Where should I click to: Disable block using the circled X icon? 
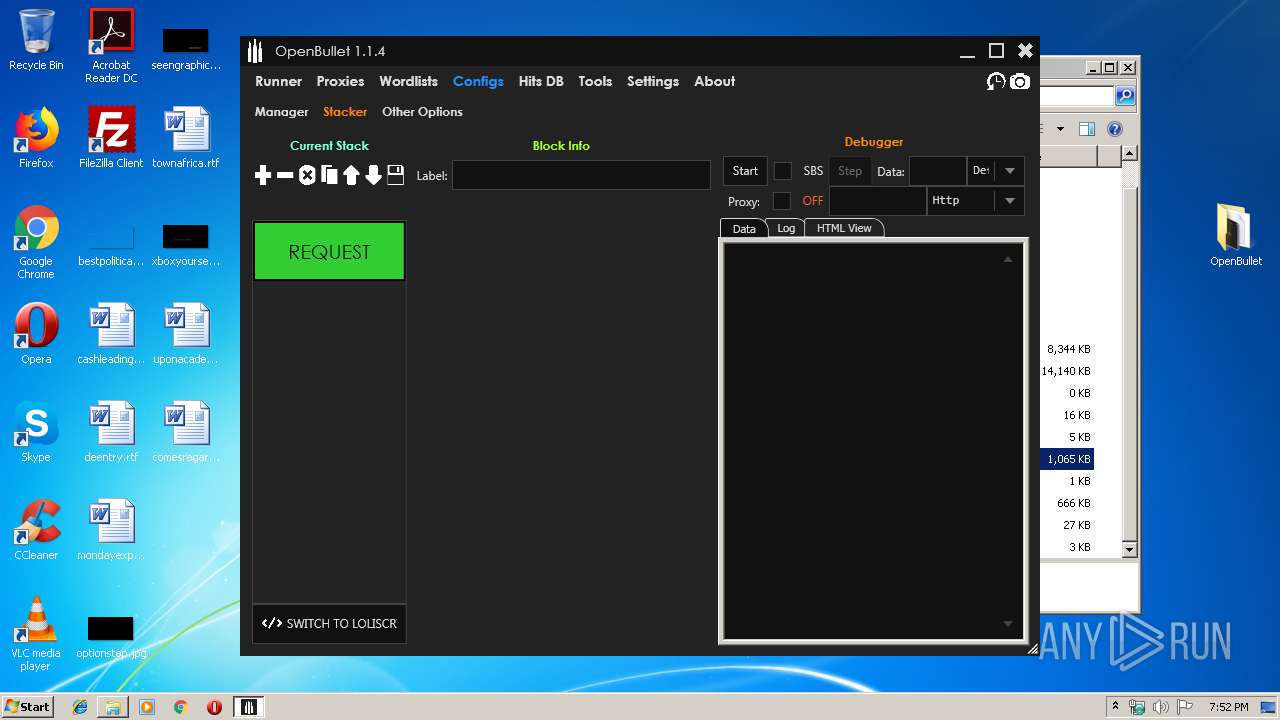coord(307,176)
